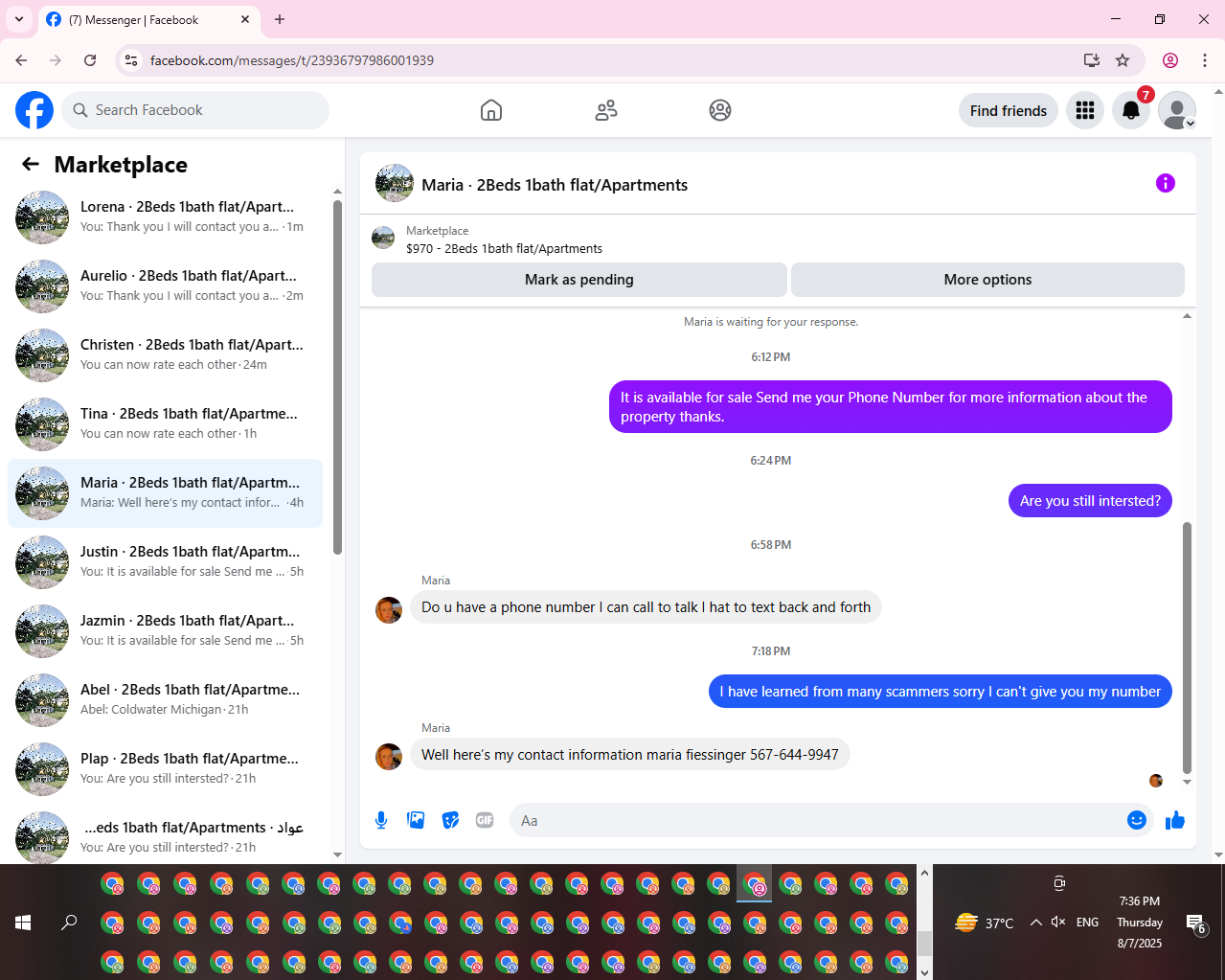Bookmark this page with star icon
Screen dimensions: 1225x980
pyautogui.click(x=1123, y=60)
